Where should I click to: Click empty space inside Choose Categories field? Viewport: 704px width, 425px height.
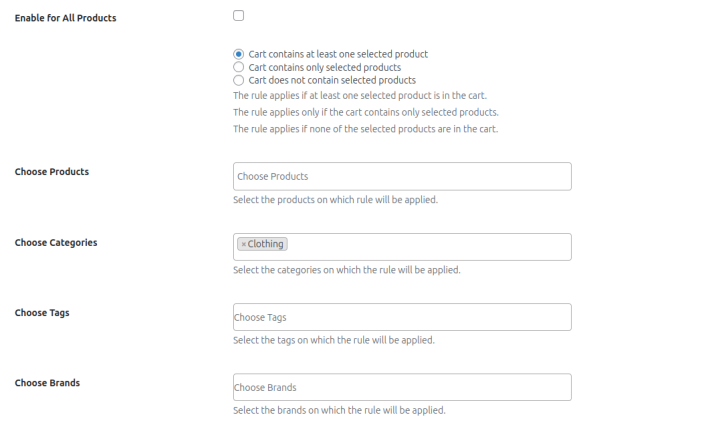tap(430, 246)
